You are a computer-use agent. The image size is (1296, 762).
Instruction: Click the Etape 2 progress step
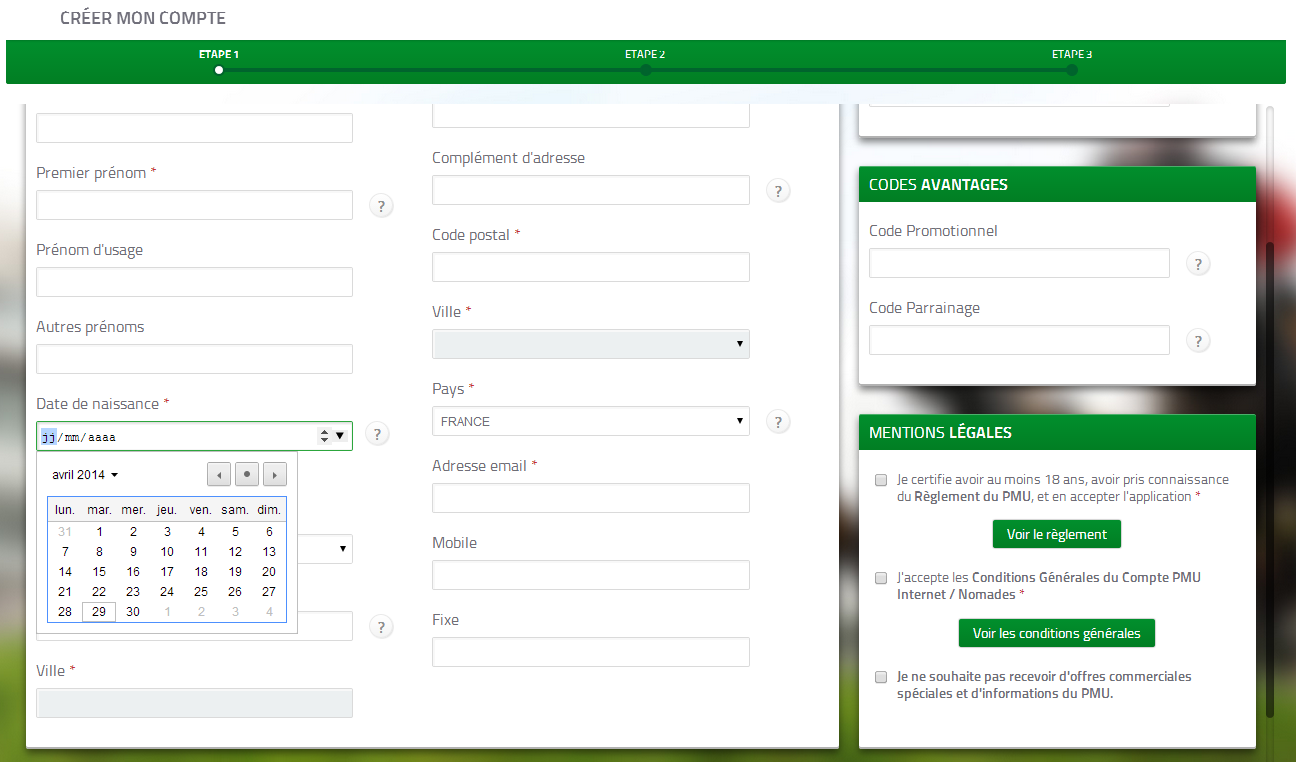pos(646,70)
